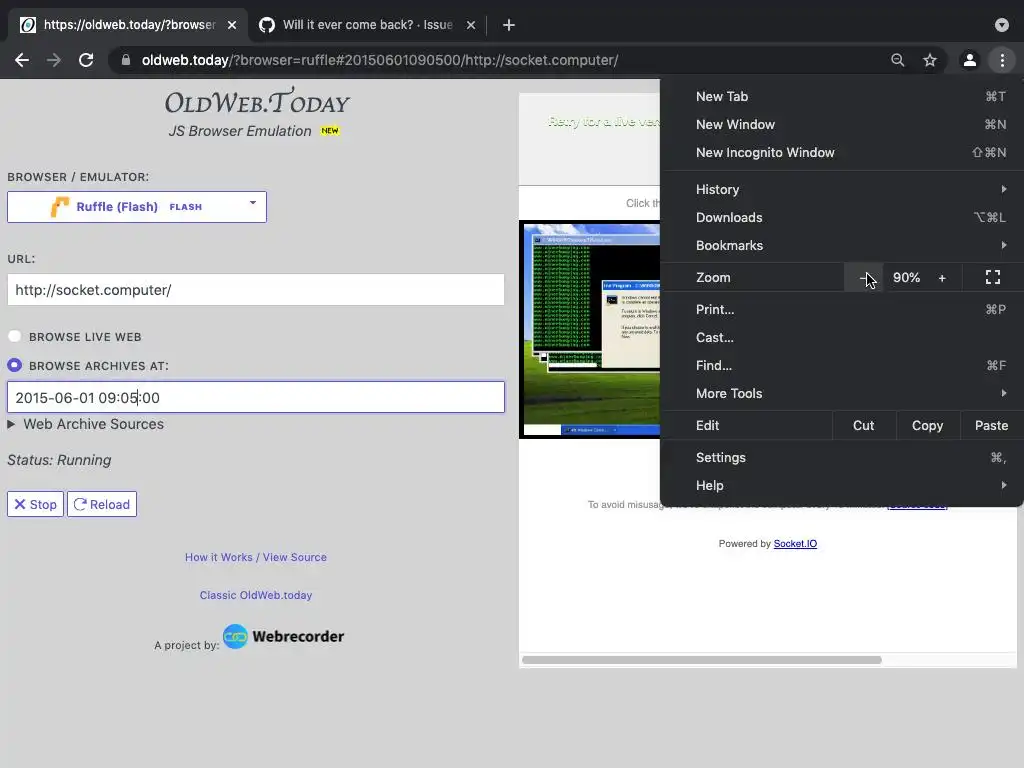Reload the page using the toolbar refresh icon

click(86, 60)
